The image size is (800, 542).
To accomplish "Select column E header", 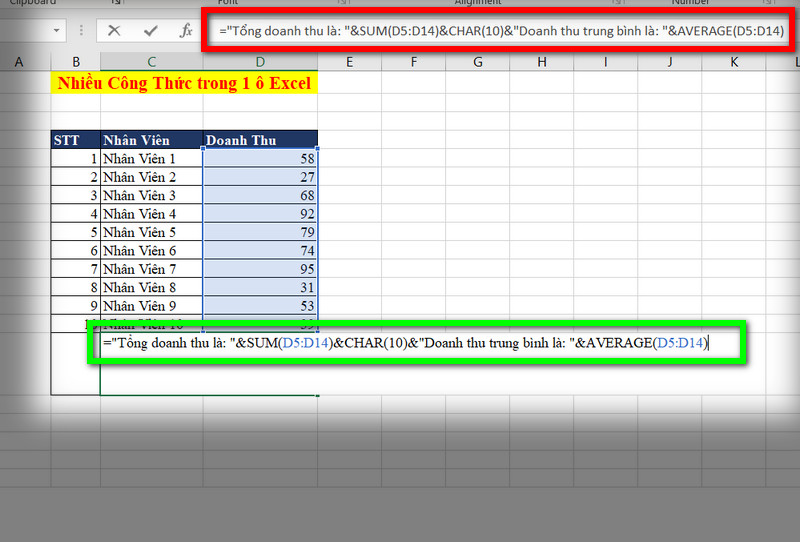I will tap(349, 62).
